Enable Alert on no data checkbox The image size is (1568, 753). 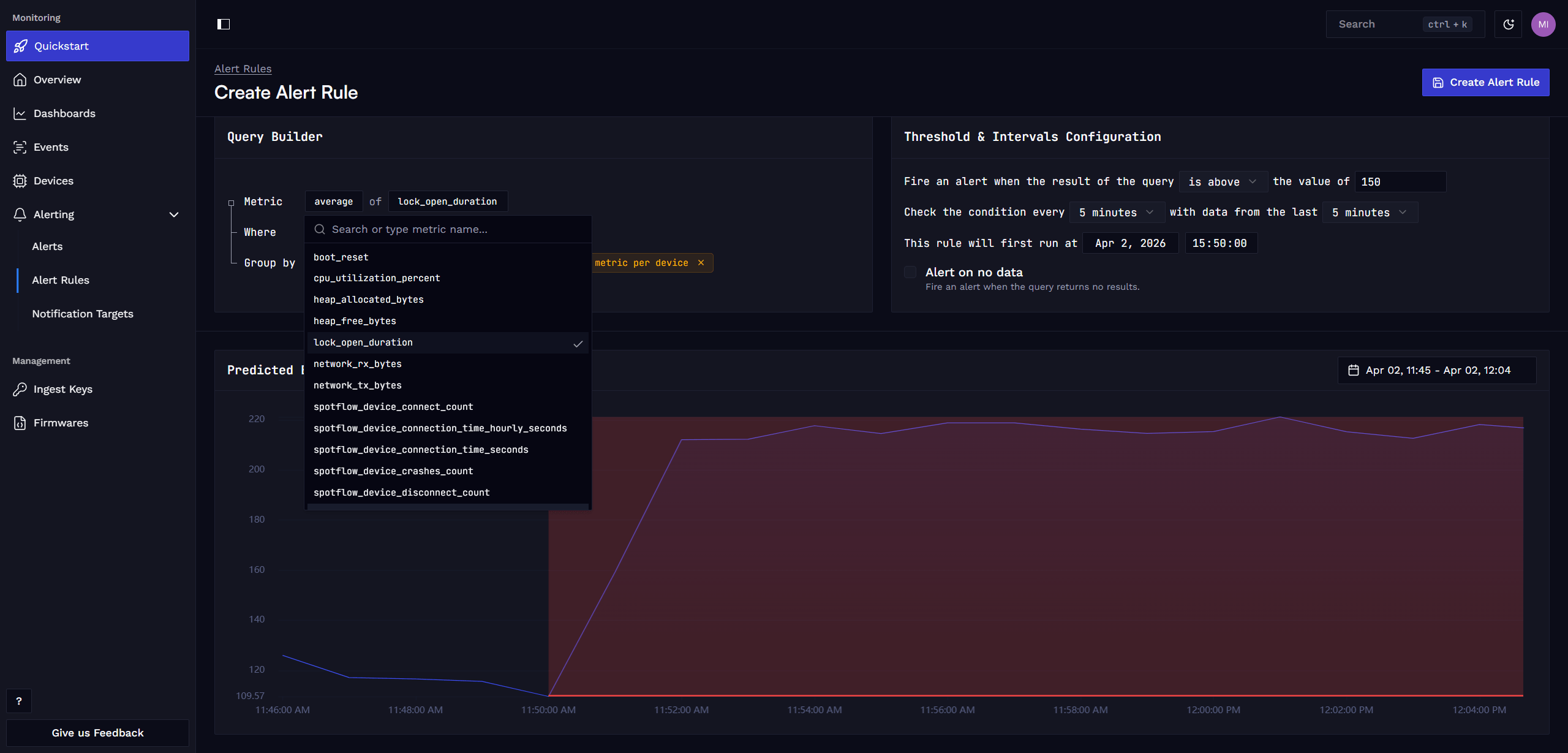[910, 272]
